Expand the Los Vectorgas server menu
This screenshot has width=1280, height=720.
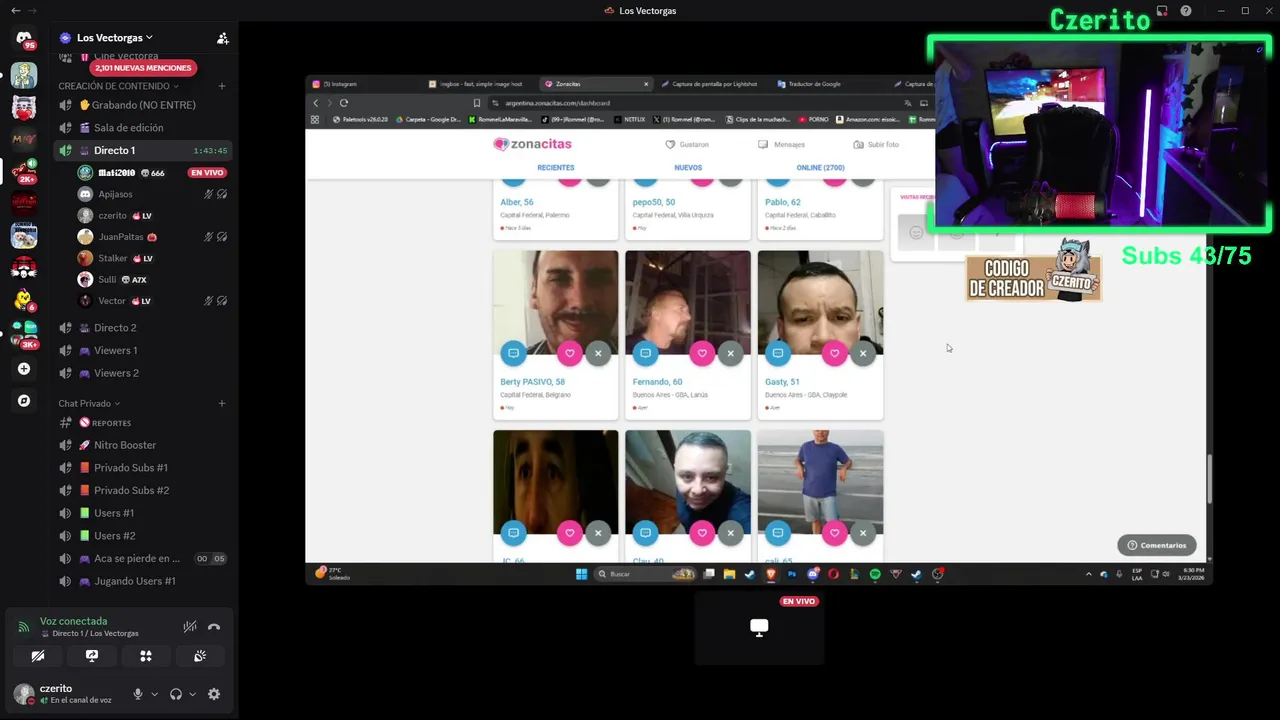point(115,38)
